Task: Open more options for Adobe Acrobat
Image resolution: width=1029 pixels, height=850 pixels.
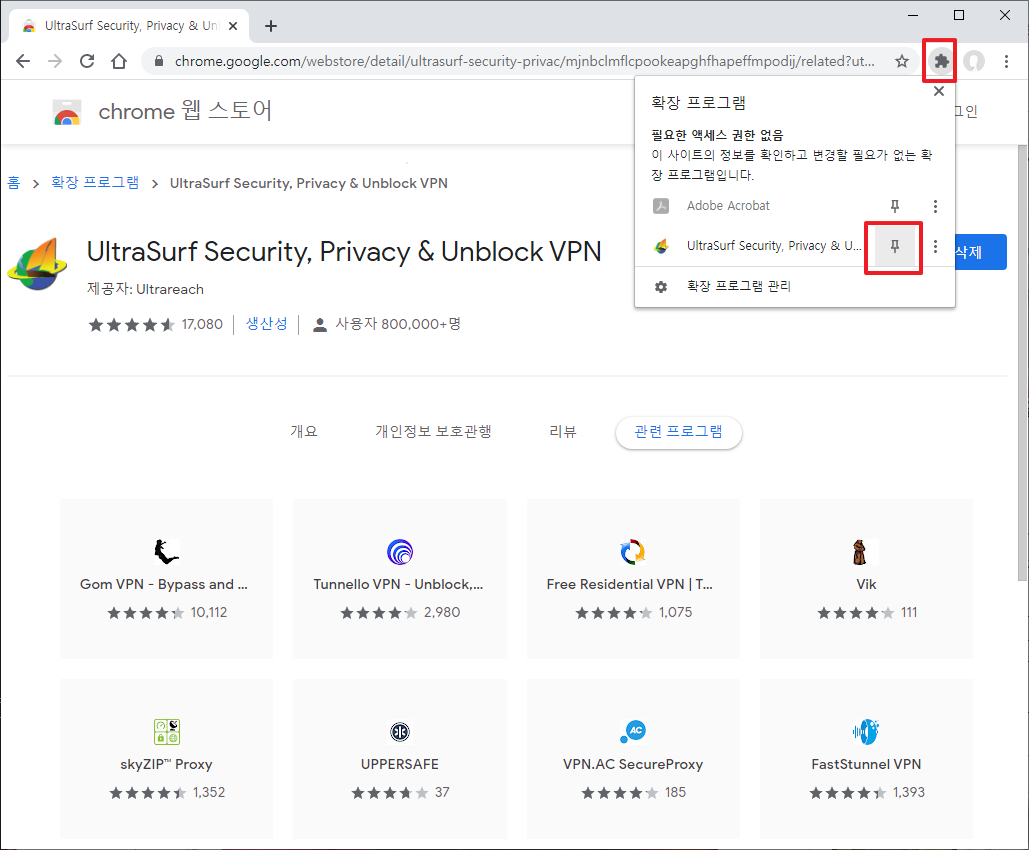Action: tap(935, 206)
